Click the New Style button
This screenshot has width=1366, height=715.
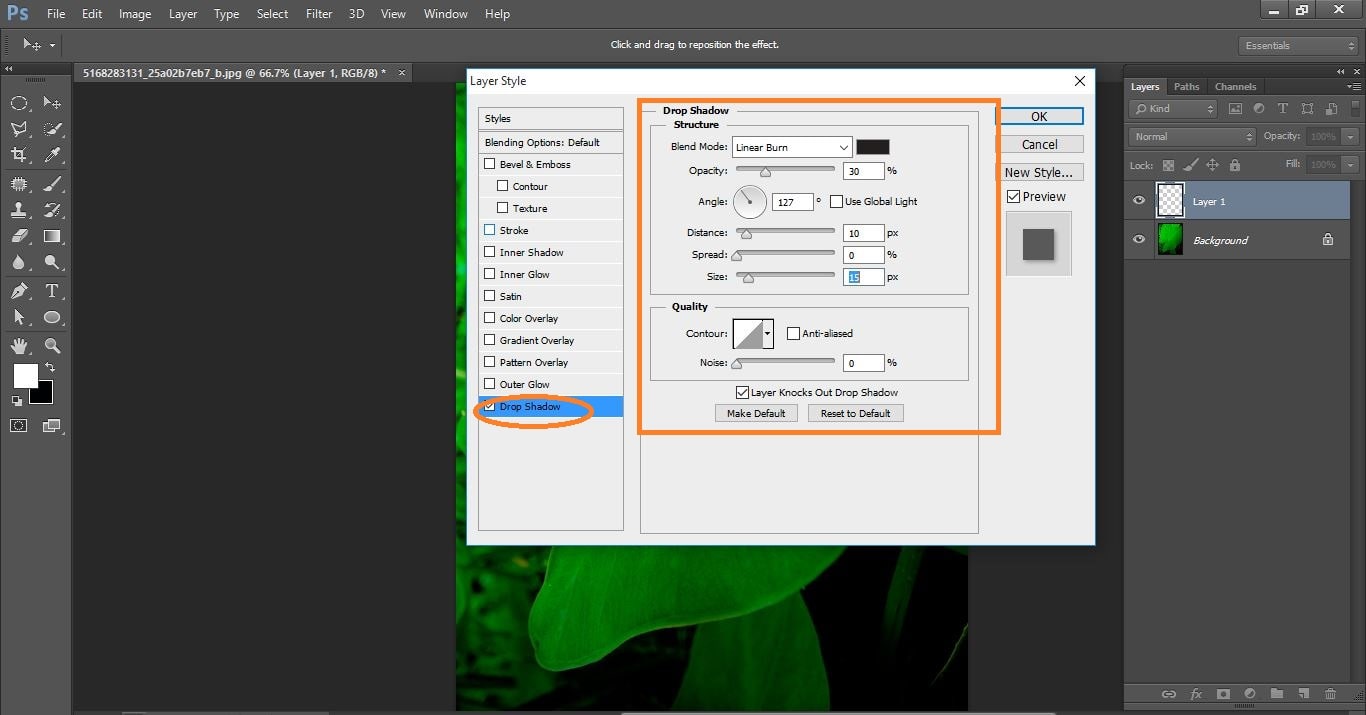pyautogui.click(x=1040, y=172)
